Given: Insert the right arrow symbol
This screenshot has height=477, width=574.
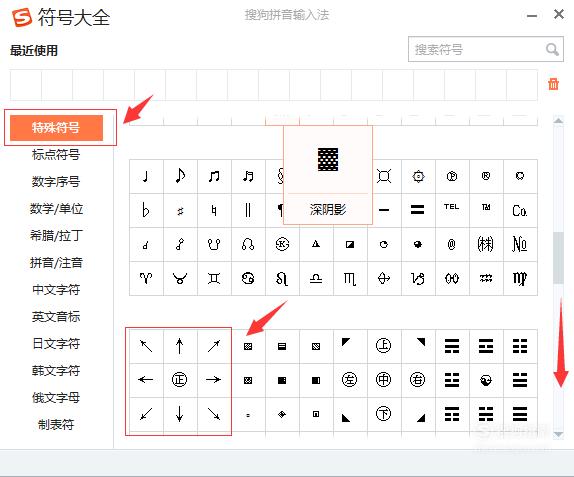Looking at the screenshot, I should click(x=213, y=380).
